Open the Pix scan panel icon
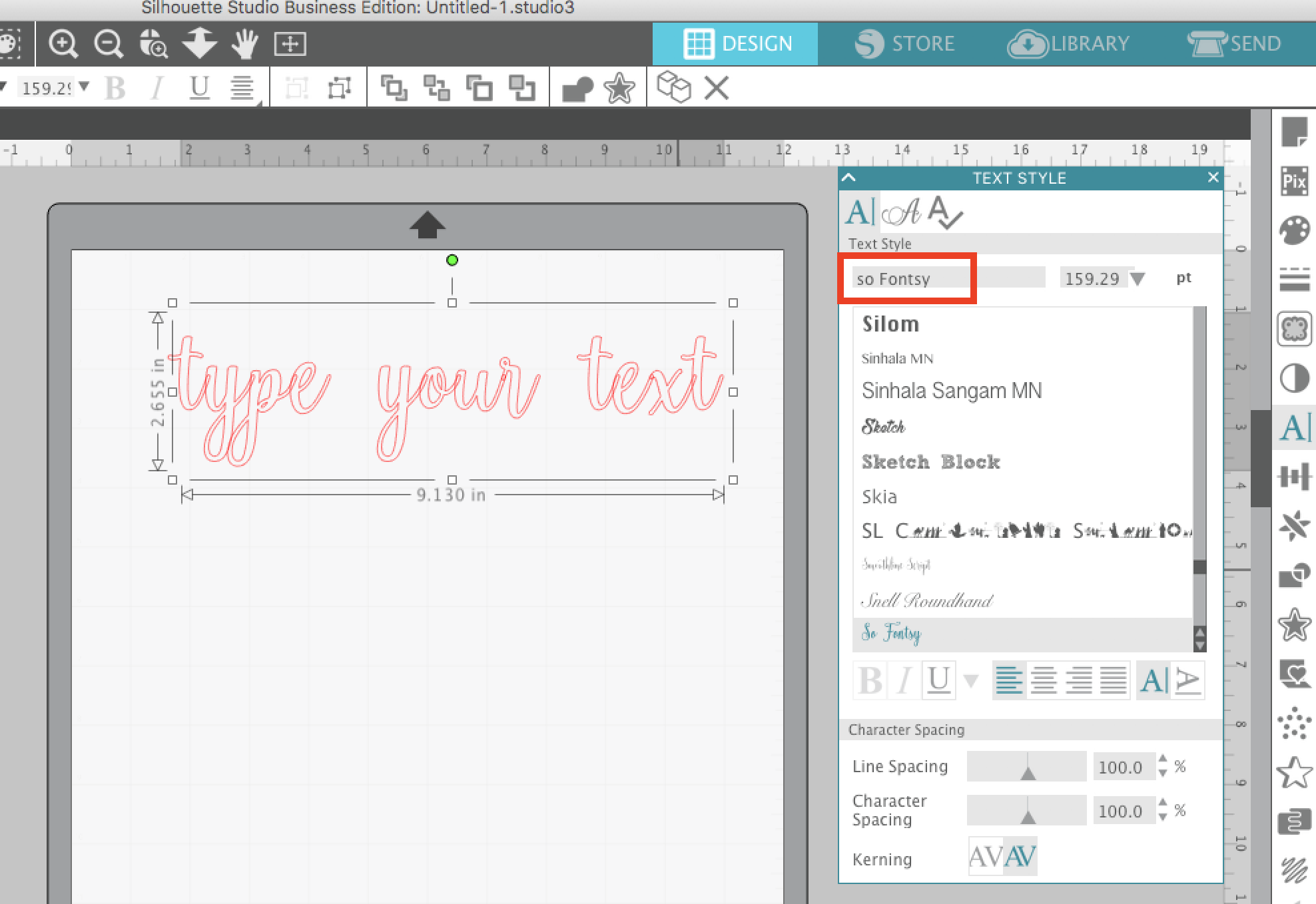1316x904 pixels. 1294,181
